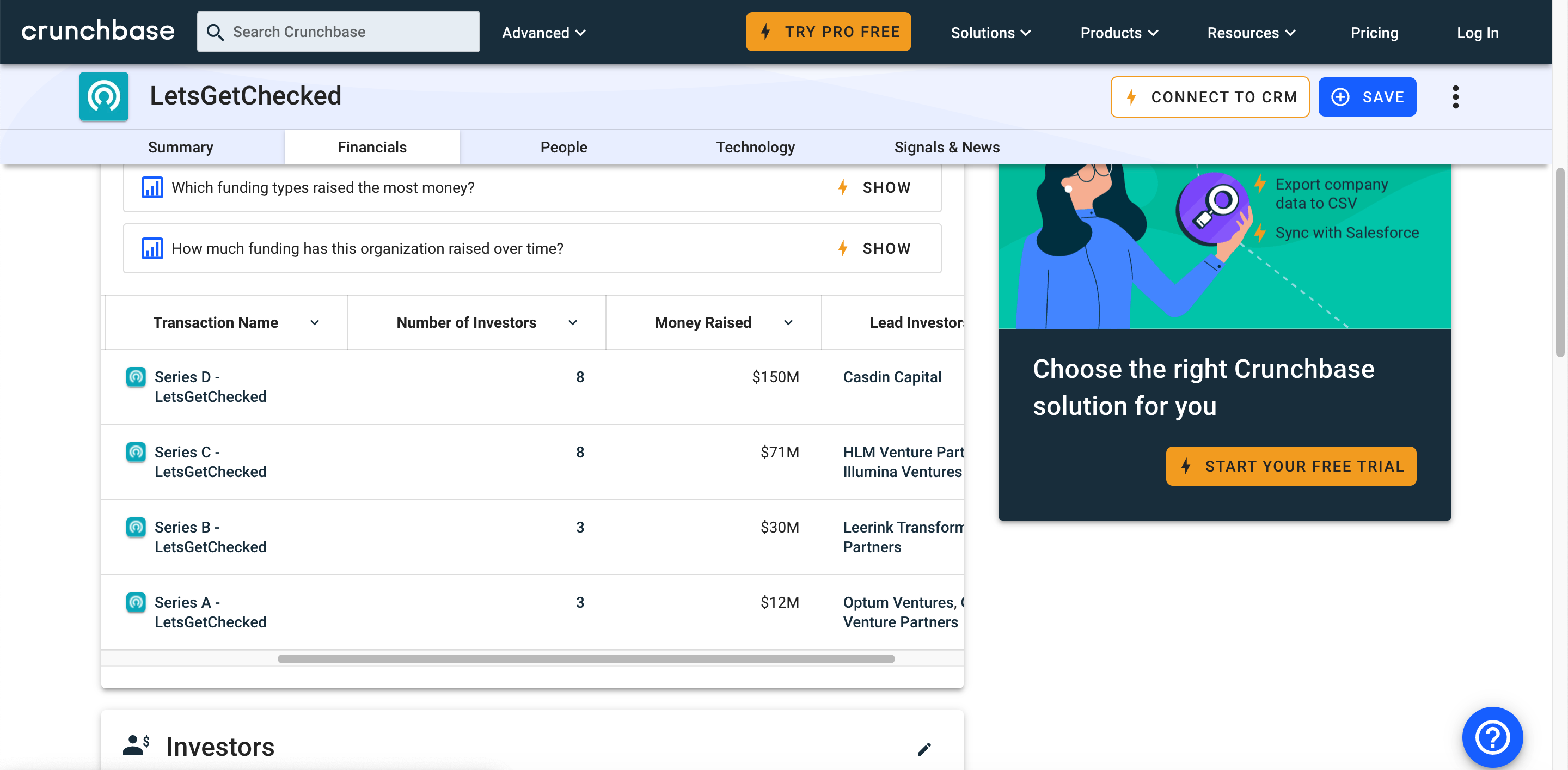This screenshot has width=1568, height=770.
Task: Click the SAVE button
Action: point(1367,97)
